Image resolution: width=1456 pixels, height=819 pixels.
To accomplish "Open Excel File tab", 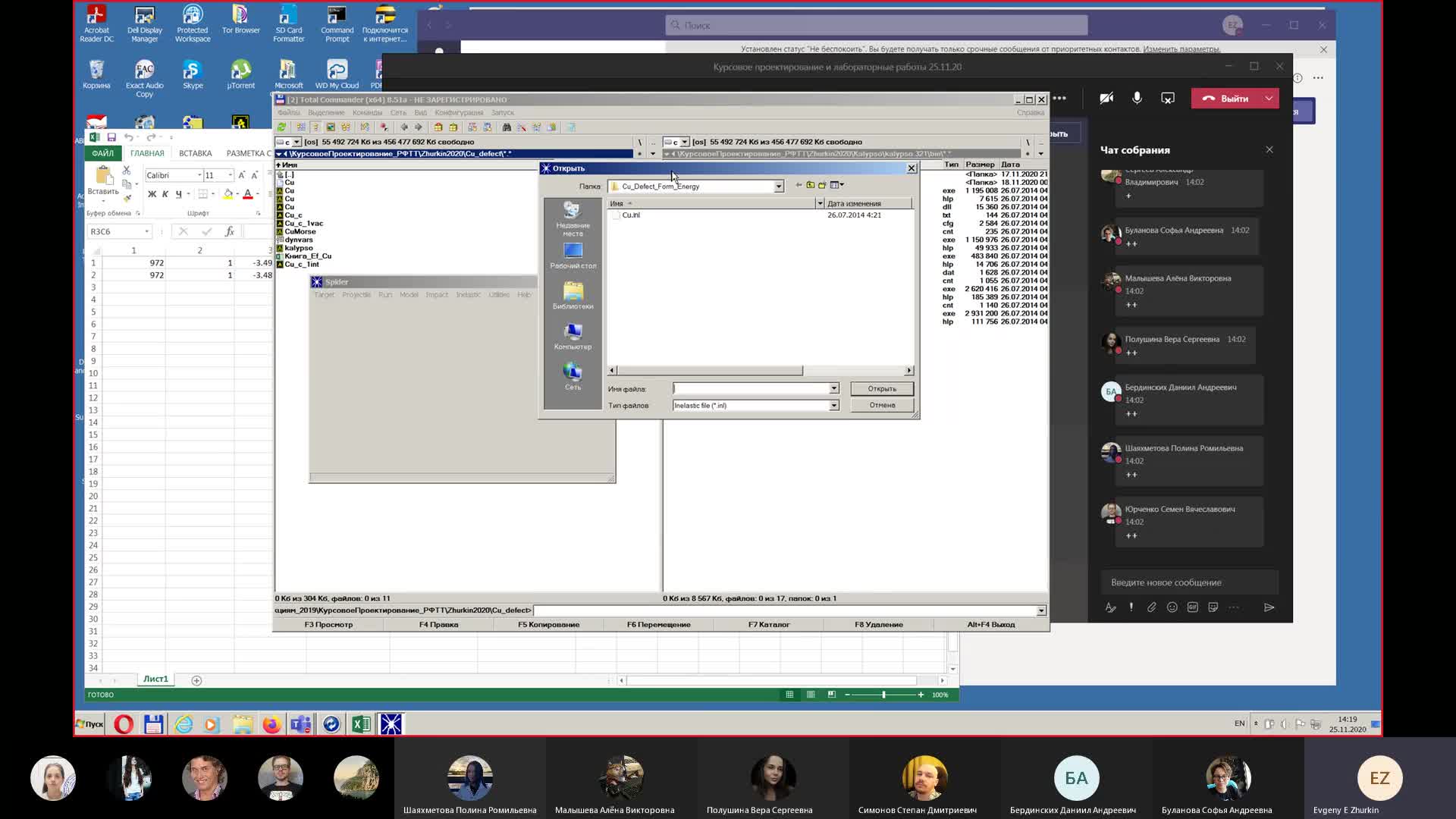I will click(103, 153).
